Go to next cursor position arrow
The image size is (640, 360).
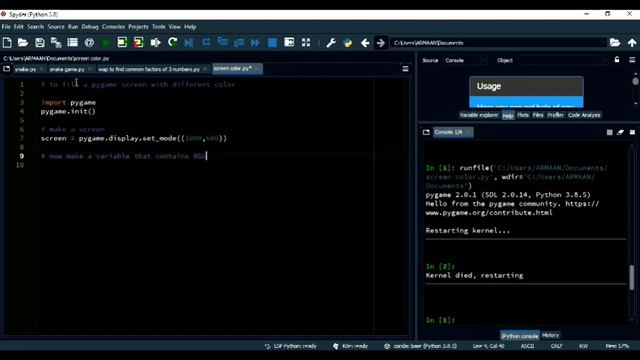381,42
